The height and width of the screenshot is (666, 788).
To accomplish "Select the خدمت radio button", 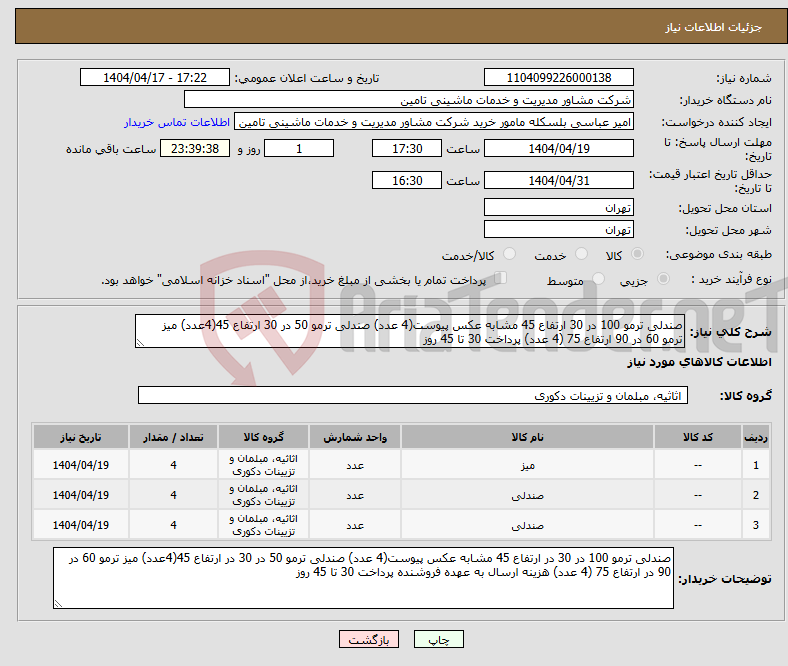I will (581, 254).
